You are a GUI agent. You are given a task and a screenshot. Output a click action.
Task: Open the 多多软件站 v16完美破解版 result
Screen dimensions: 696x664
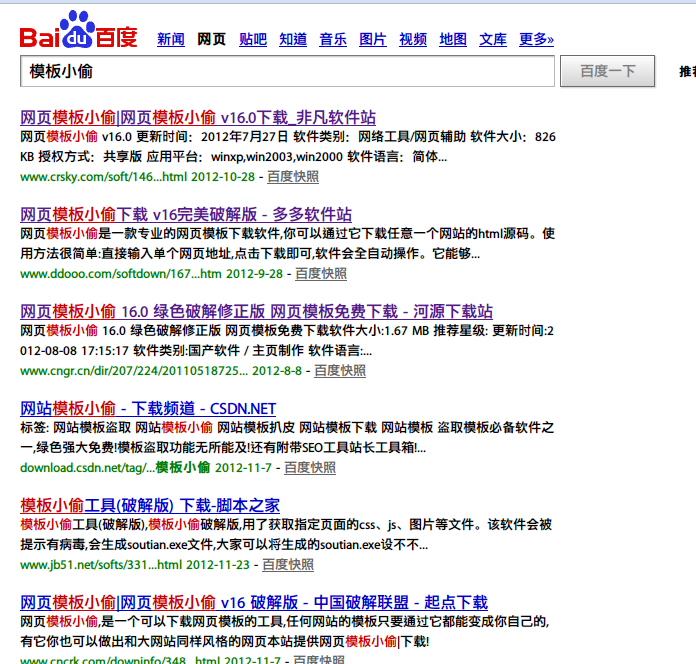click(186, 214)
